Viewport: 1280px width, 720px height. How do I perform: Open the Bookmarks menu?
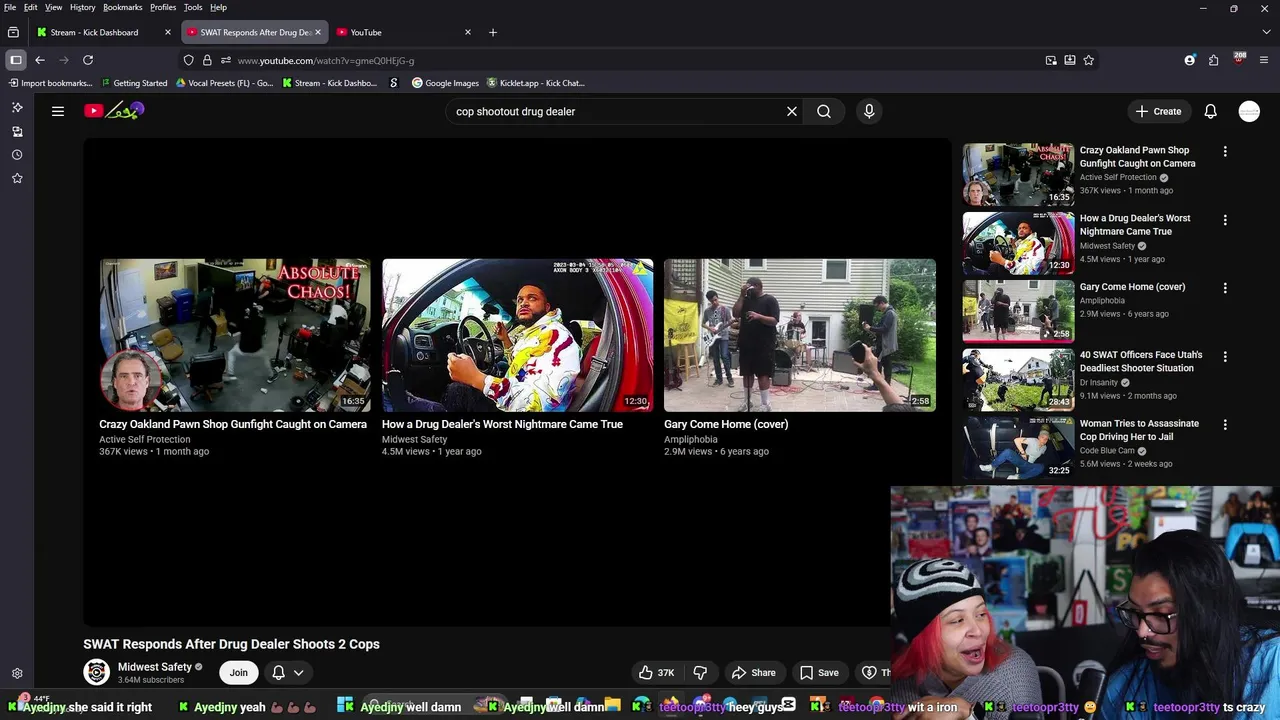123,7
